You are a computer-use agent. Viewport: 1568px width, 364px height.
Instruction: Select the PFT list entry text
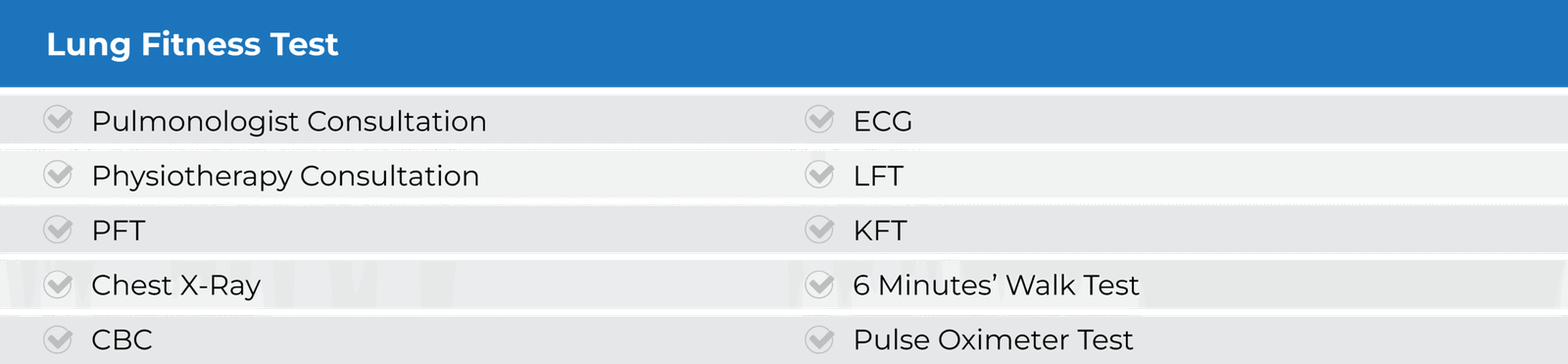tap(119, 231)
